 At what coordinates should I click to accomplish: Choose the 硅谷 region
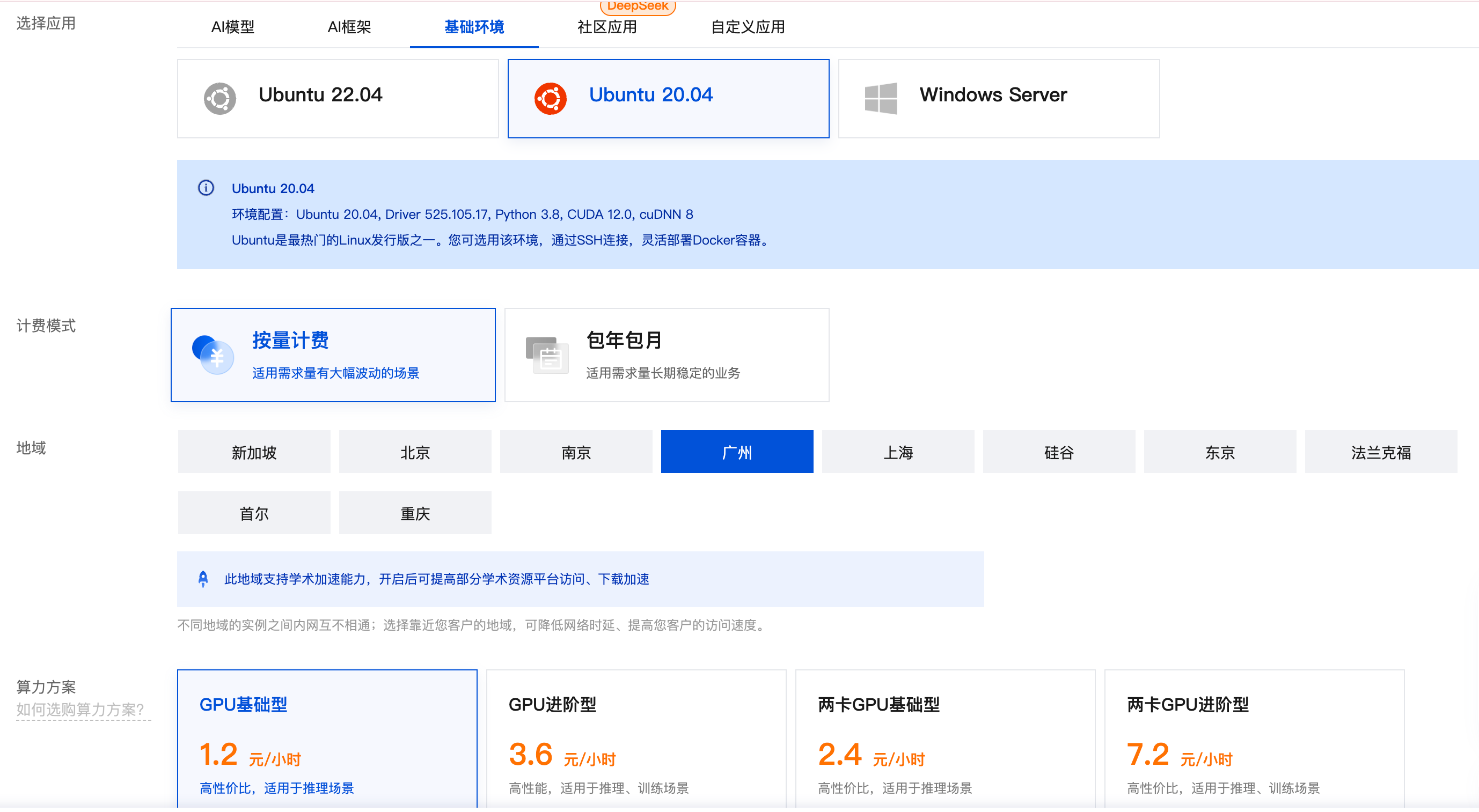click(x=1059, y=452)
